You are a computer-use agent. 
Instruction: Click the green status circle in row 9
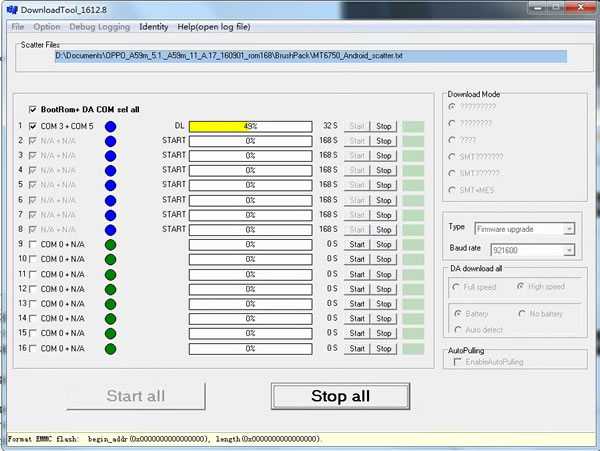(x=110, y=244)
